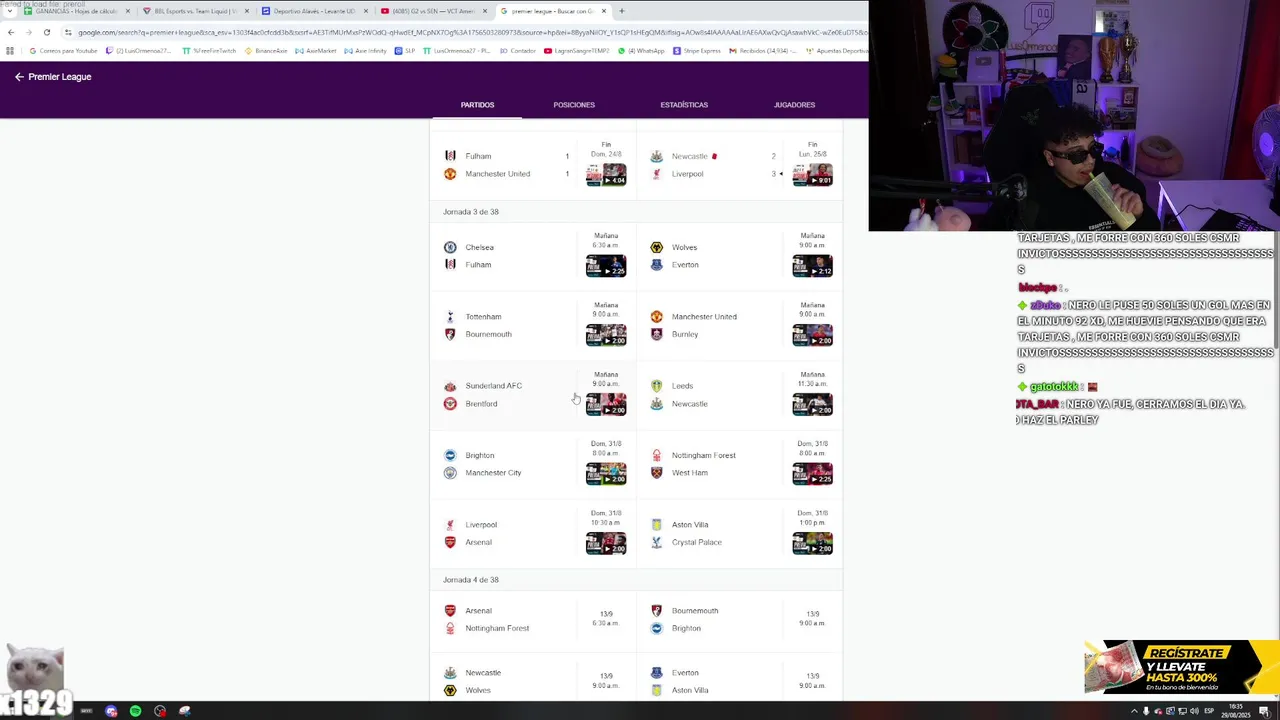Switch to the GANANCIAS spreadsheet browser tab
Image resolution: width=1280 pixels, height=720 pixels.
76,11
